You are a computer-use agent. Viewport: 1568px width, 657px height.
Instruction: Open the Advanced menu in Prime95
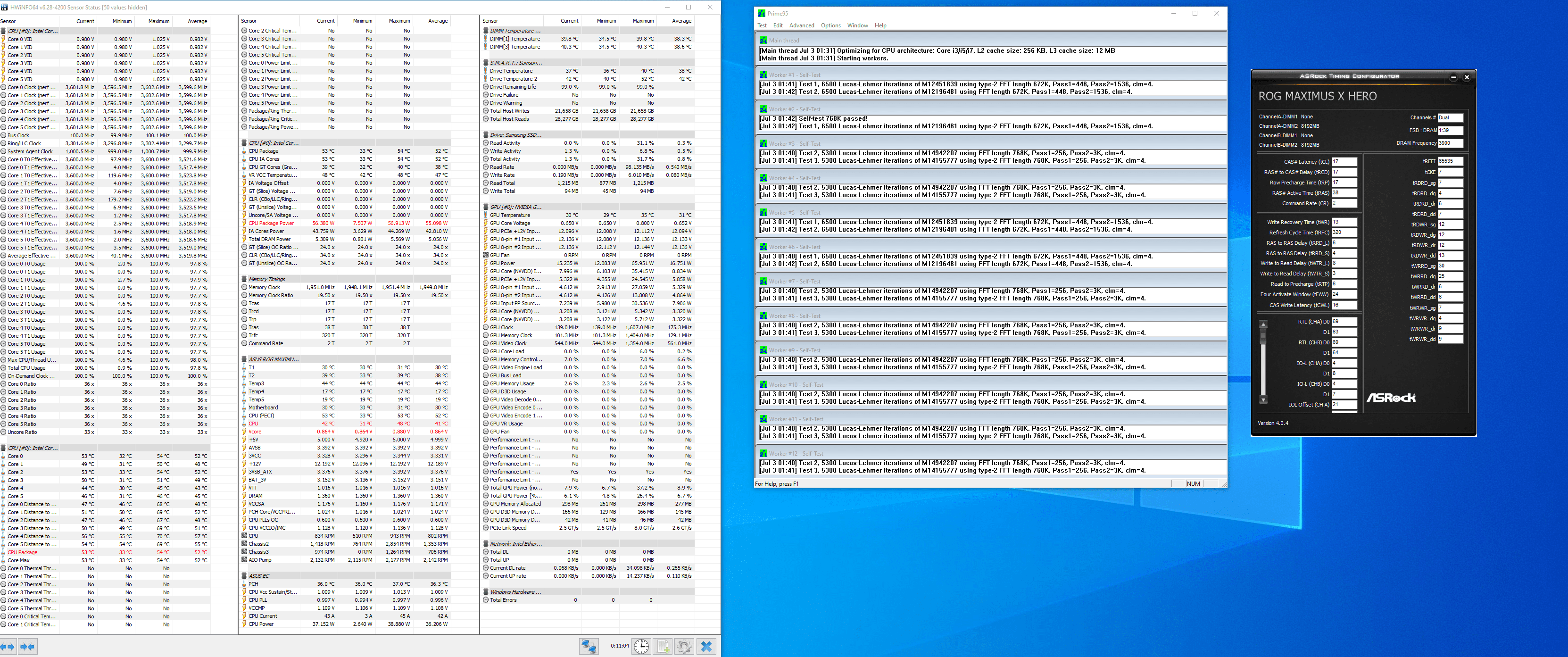[x=802, y=25]
